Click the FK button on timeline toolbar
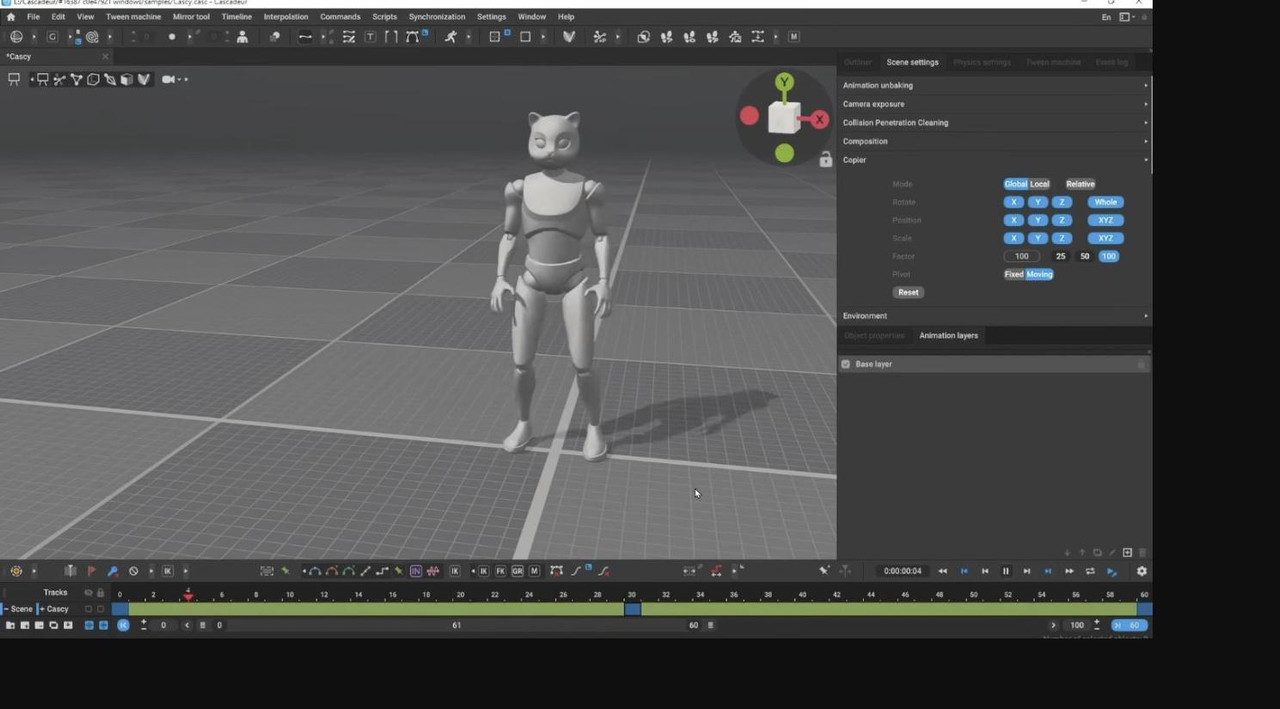The height and width of the screenshot is (709, 1280). (x=500, y=571)
